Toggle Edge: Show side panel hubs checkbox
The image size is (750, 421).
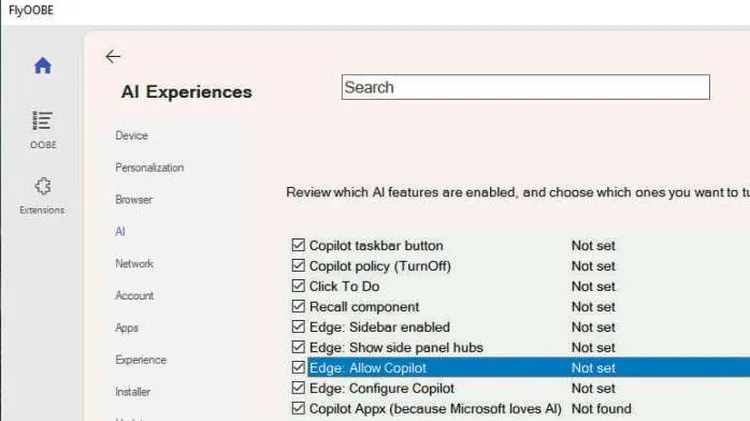tap(298, 347)
